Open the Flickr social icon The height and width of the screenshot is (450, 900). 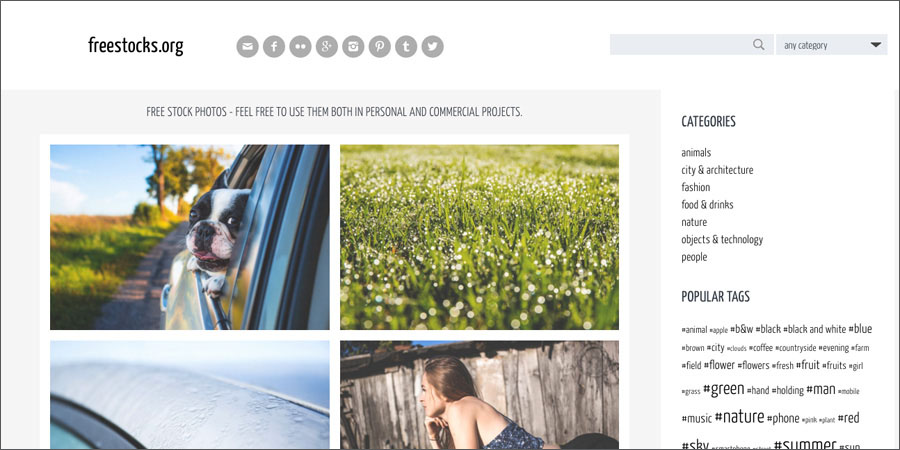300,46
